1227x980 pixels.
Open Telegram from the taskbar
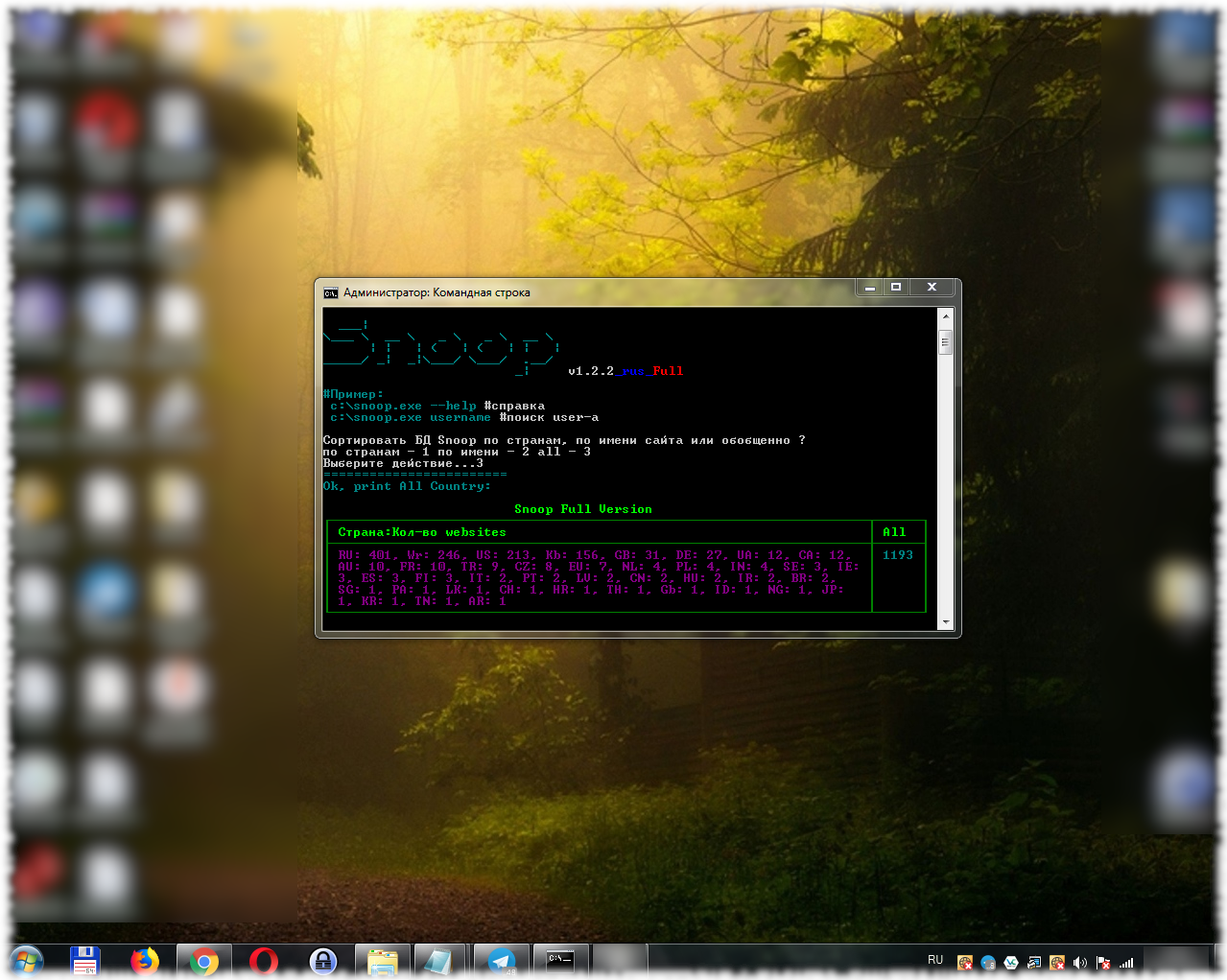click(502, 962)
